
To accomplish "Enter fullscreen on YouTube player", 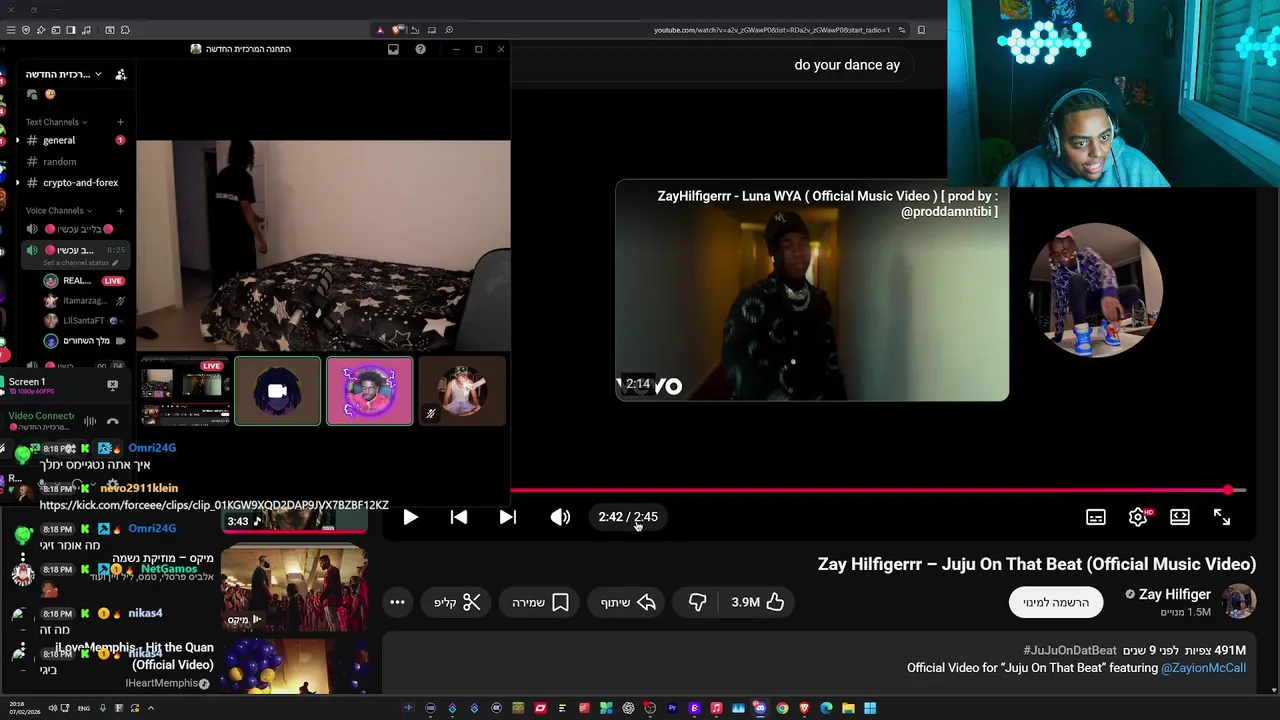I will 1222,517.
